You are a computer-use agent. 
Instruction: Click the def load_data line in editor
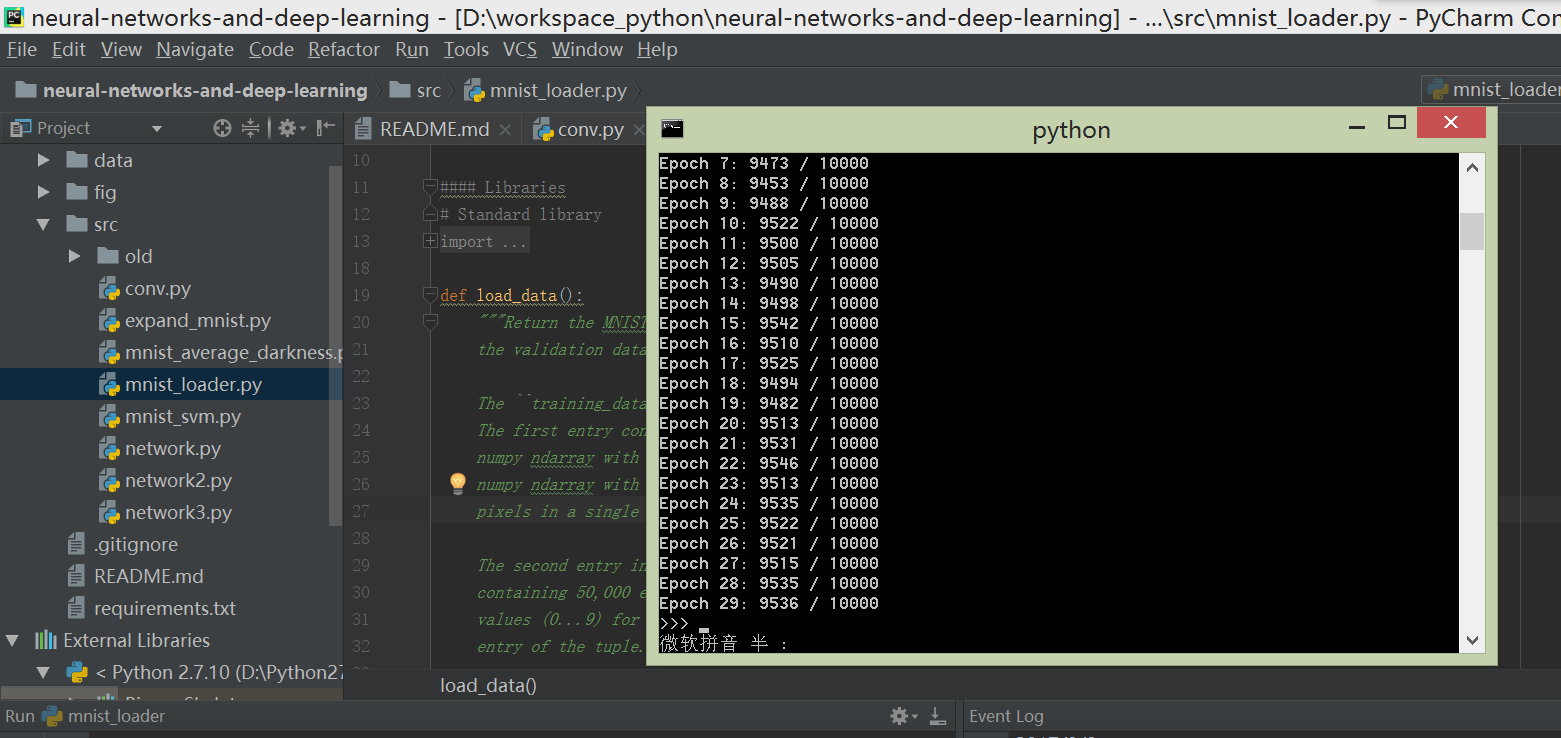click(512, 295)
